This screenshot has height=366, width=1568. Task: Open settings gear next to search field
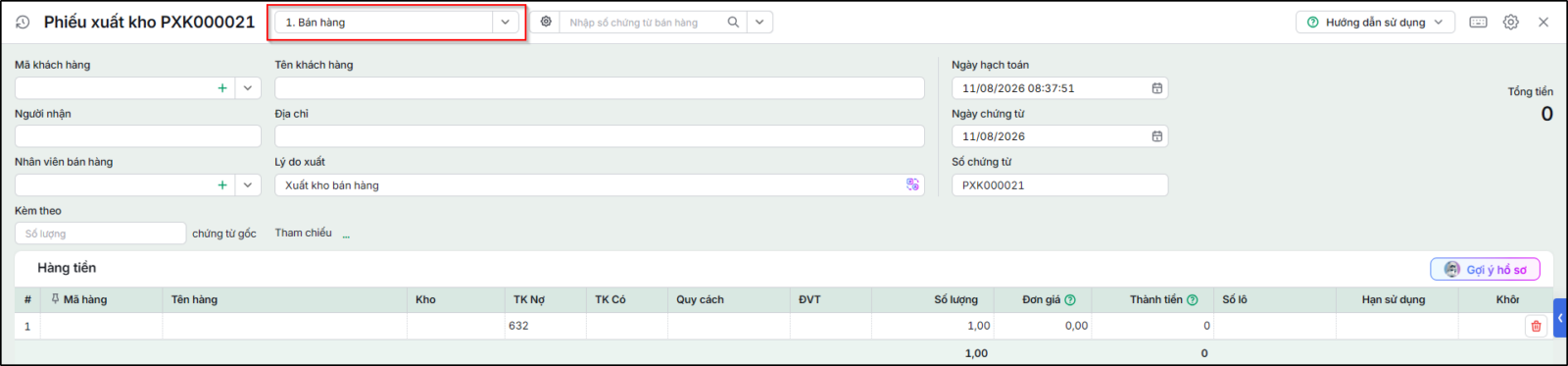[546, 22]
